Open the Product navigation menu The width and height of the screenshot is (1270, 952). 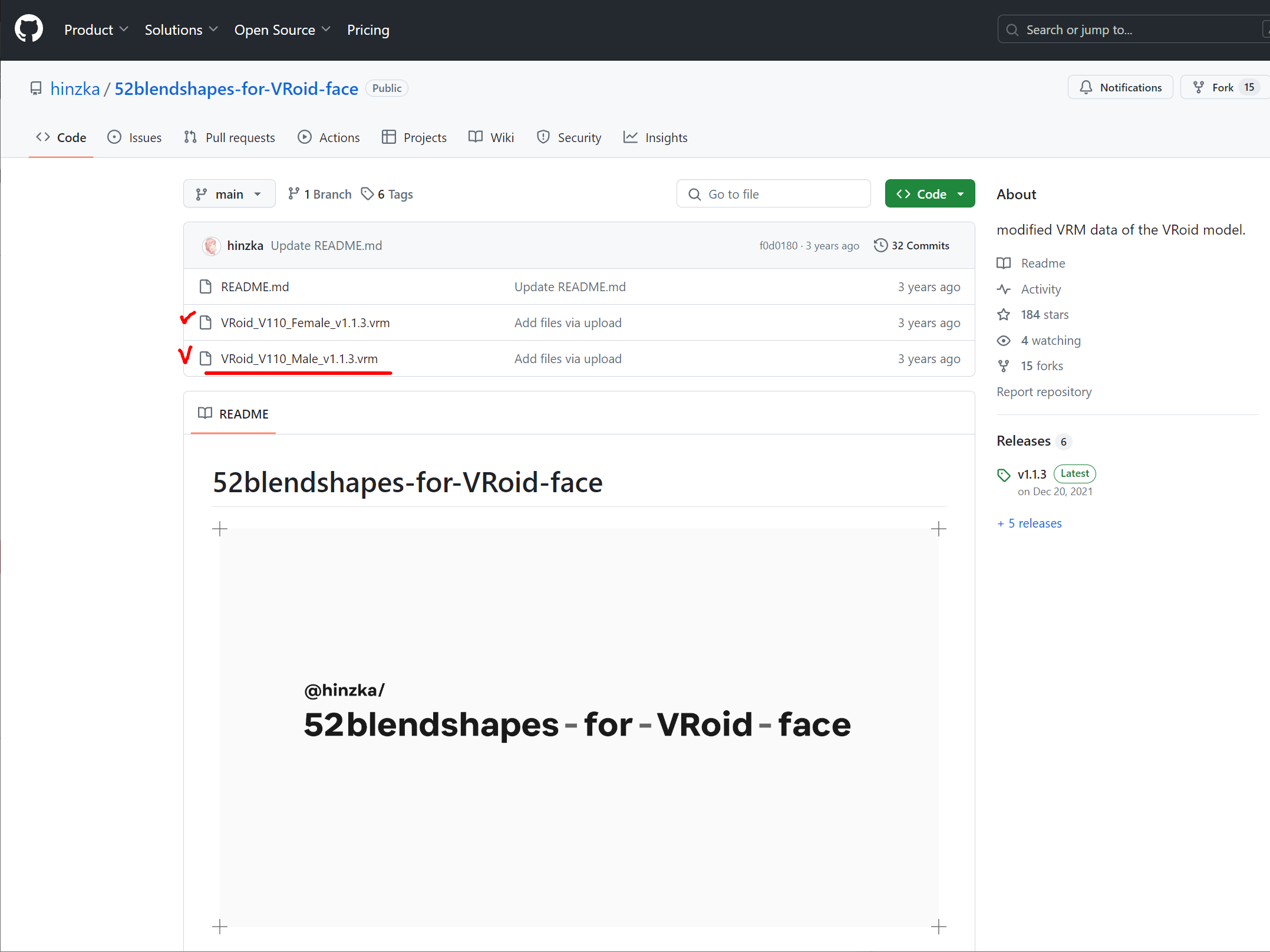95,29
